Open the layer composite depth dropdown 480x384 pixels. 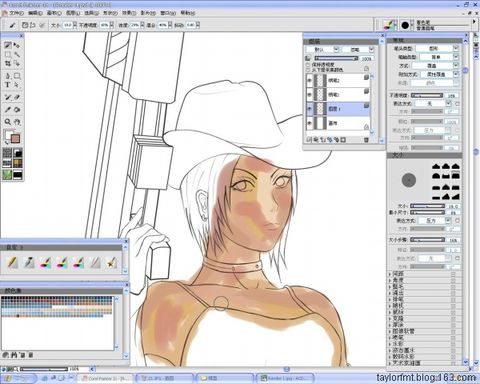pos(358,49)
